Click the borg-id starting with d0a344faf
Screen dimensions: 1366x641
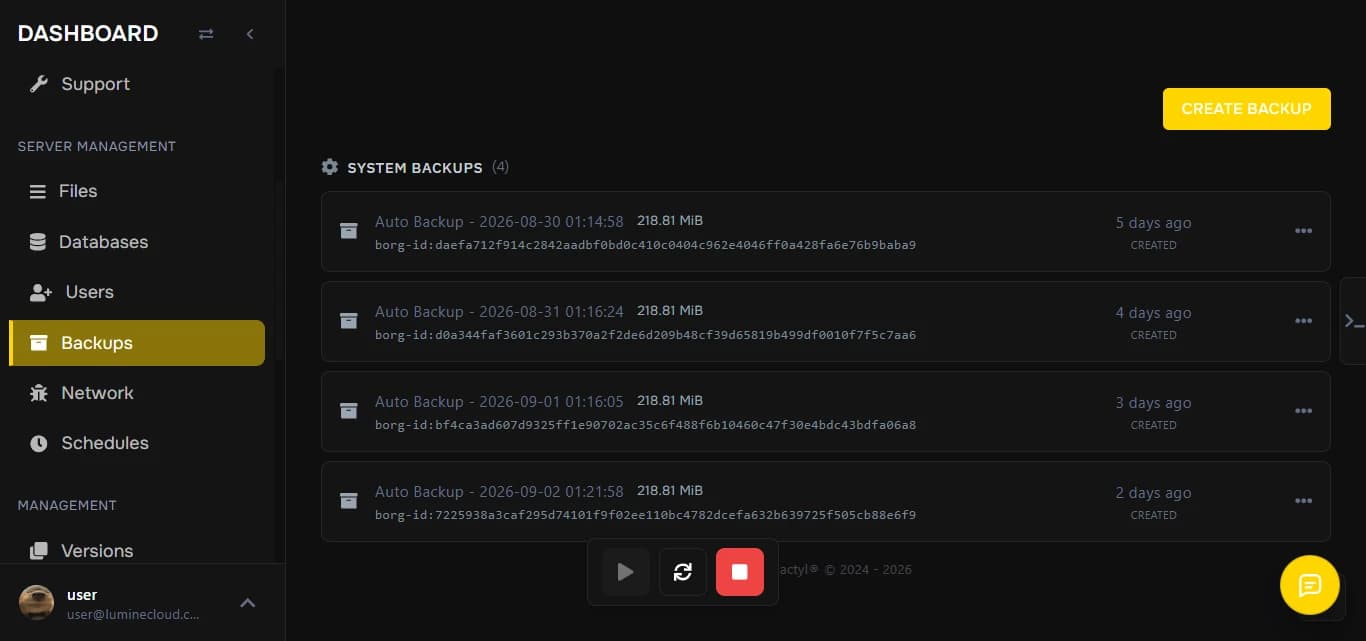tap(645, 335)
